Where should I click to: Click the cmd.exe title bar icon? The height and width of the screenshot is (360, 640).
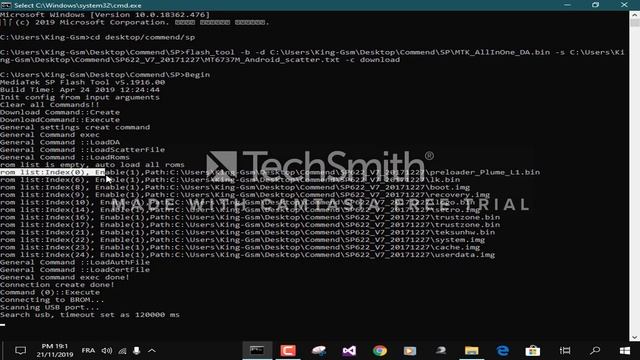tap(6, 5)
